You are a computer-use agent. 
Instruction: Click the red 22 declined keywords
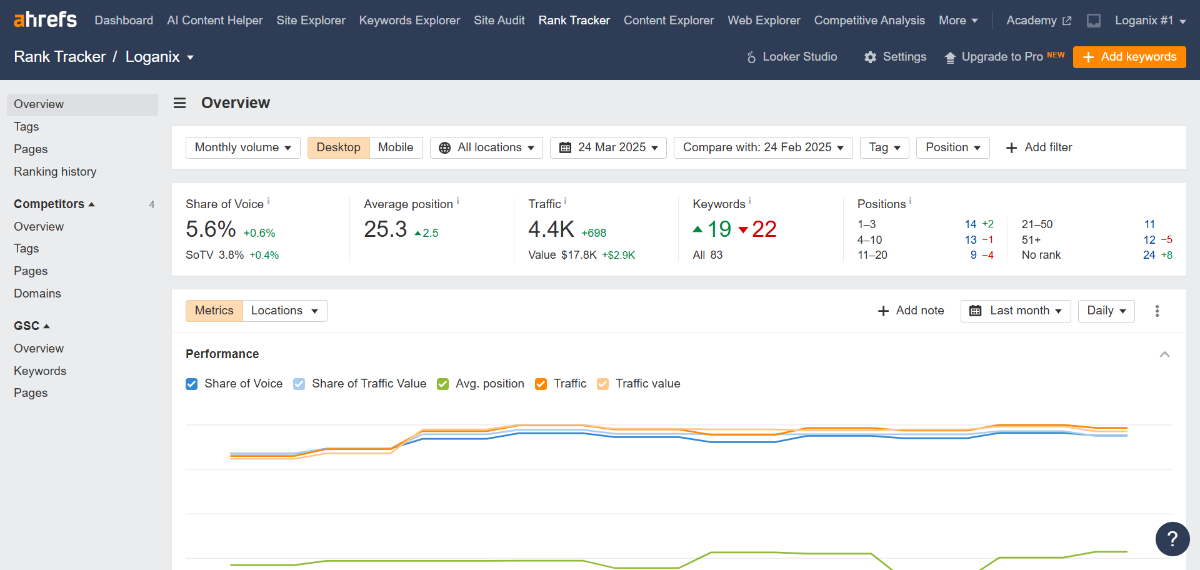pyautogui.click(x=758, y=229)
